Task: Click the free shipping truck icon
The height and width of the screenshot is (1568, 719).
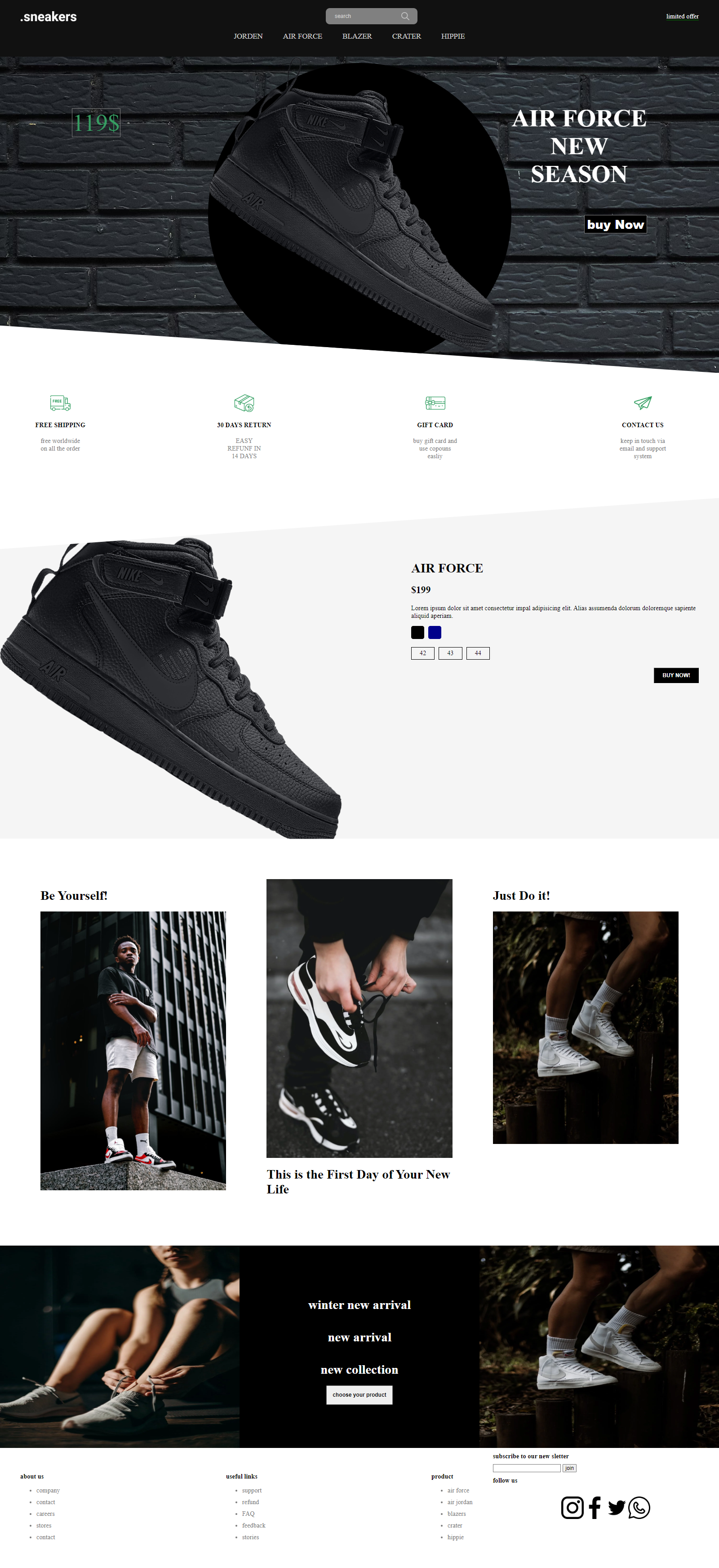Action: tap(60, 402)
